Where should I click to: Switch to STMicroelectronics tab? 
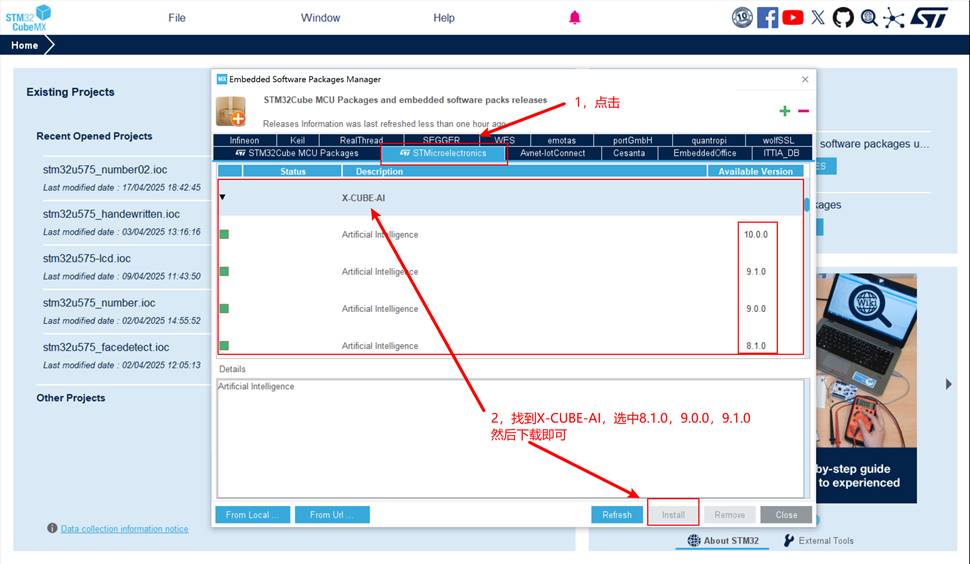pos(444,153)
